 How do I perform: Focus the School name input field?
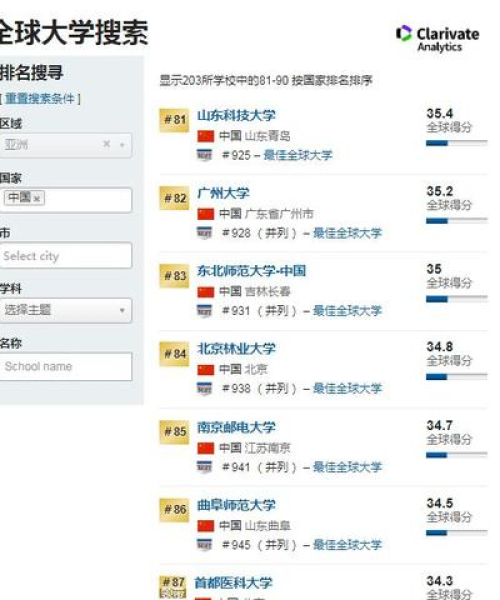tap(65, 367)
